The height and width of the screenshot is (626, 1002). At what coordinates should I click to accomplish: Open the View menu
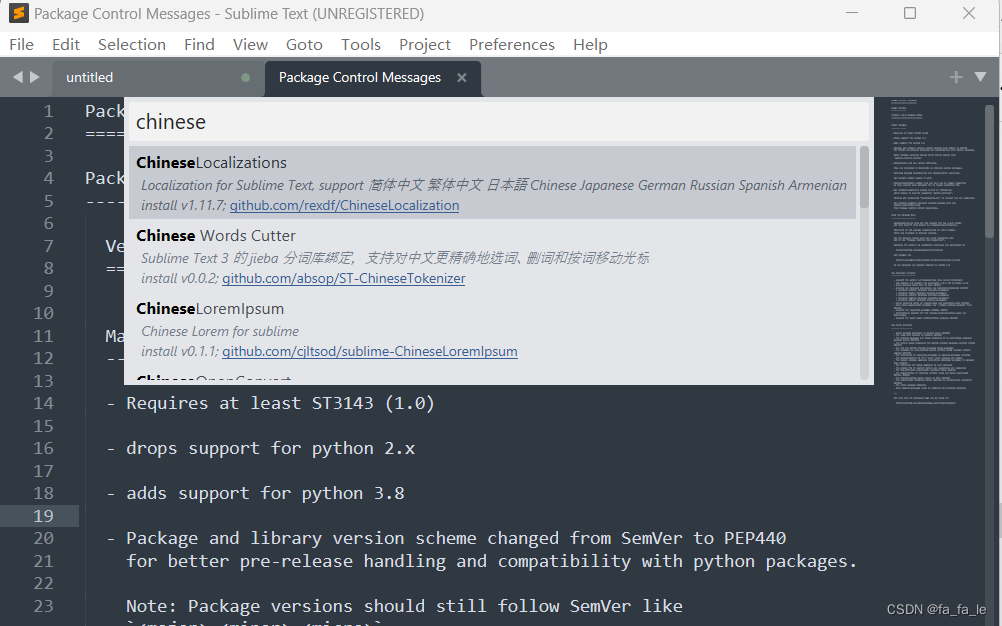pyautogui.click(x=250, y=45)
